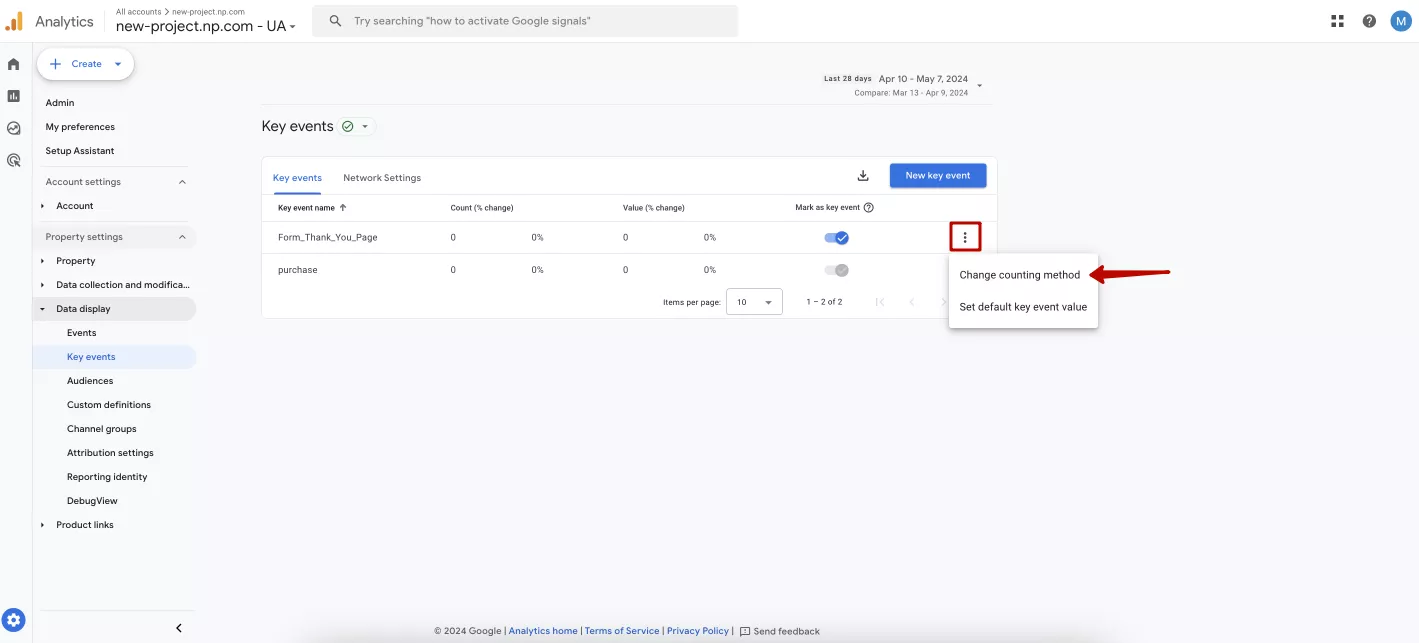Expand the Property tree item

point(43,261)
